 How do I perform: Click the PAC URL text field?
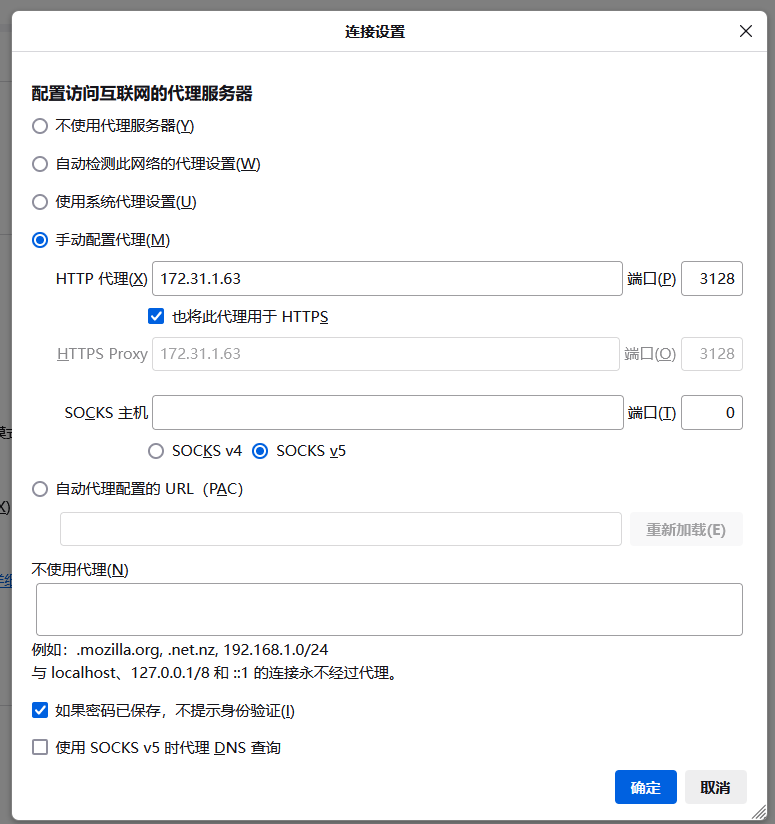[x=340, y=529]
